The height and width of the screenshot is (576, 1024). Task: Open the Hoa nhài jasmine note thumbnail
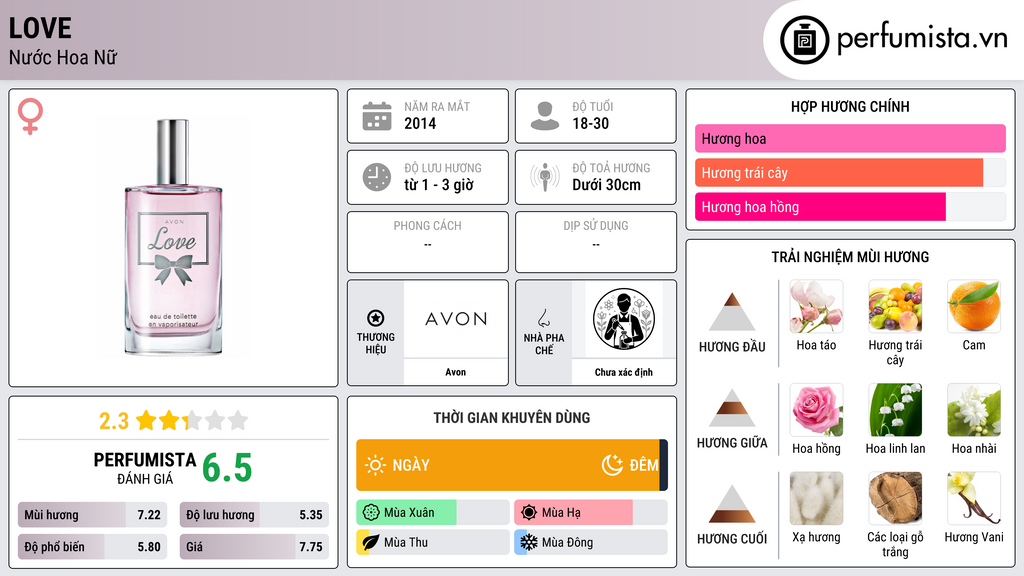(x=974, y=409)
